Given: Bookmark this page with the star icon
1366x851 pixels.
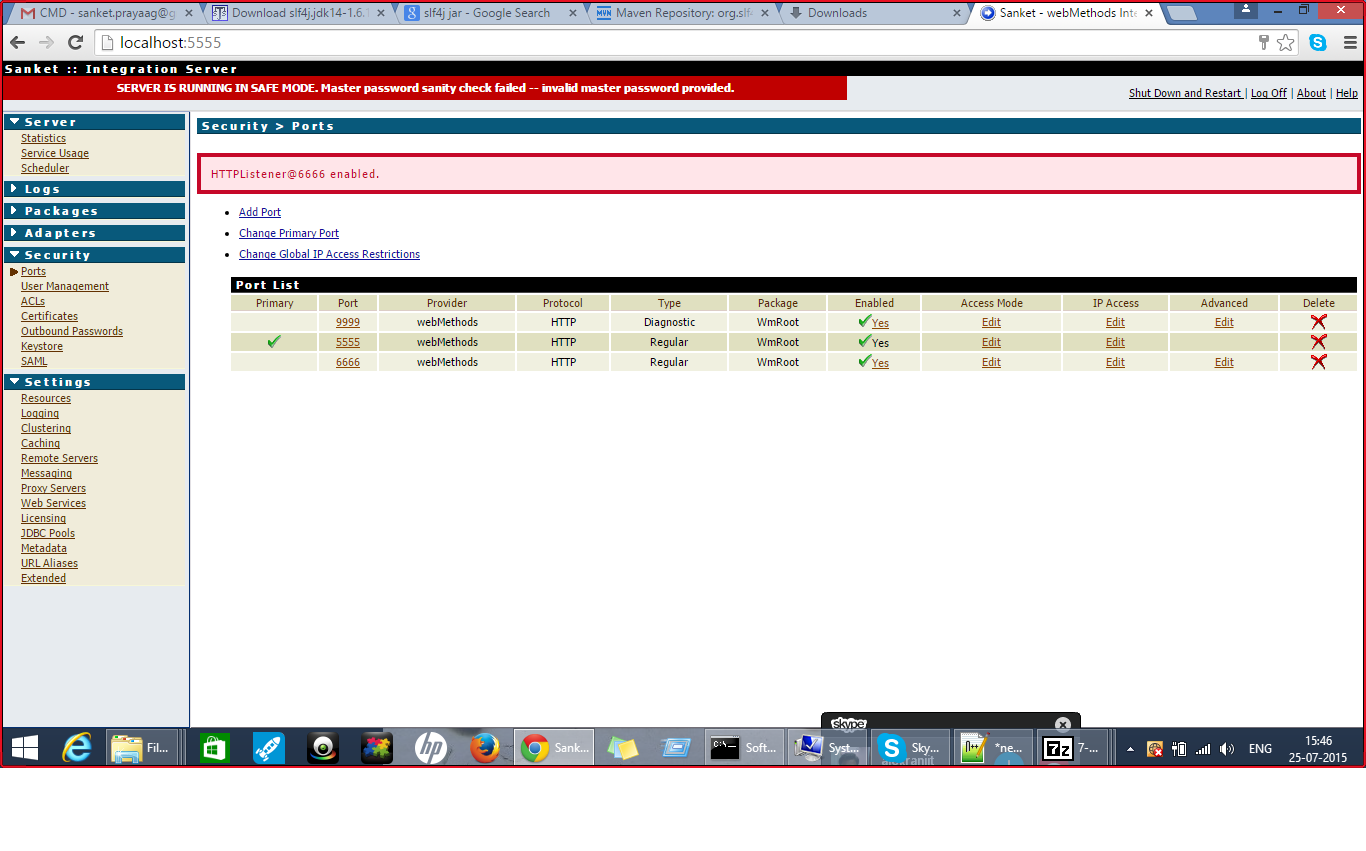Looking at the screenshot, I should 1286,43.
